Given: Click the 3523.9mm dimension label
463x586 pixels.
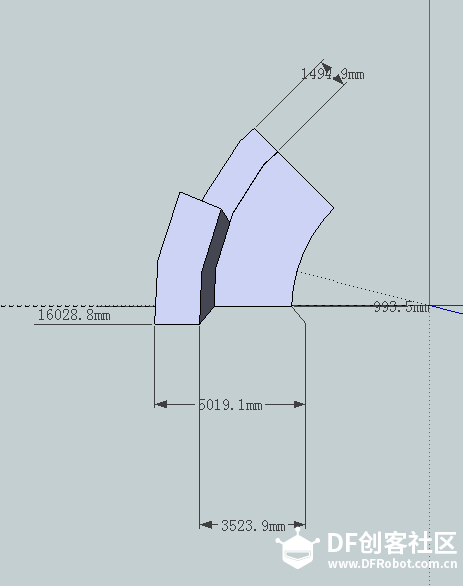Looking at the screenshot, I should coord(253,526).
